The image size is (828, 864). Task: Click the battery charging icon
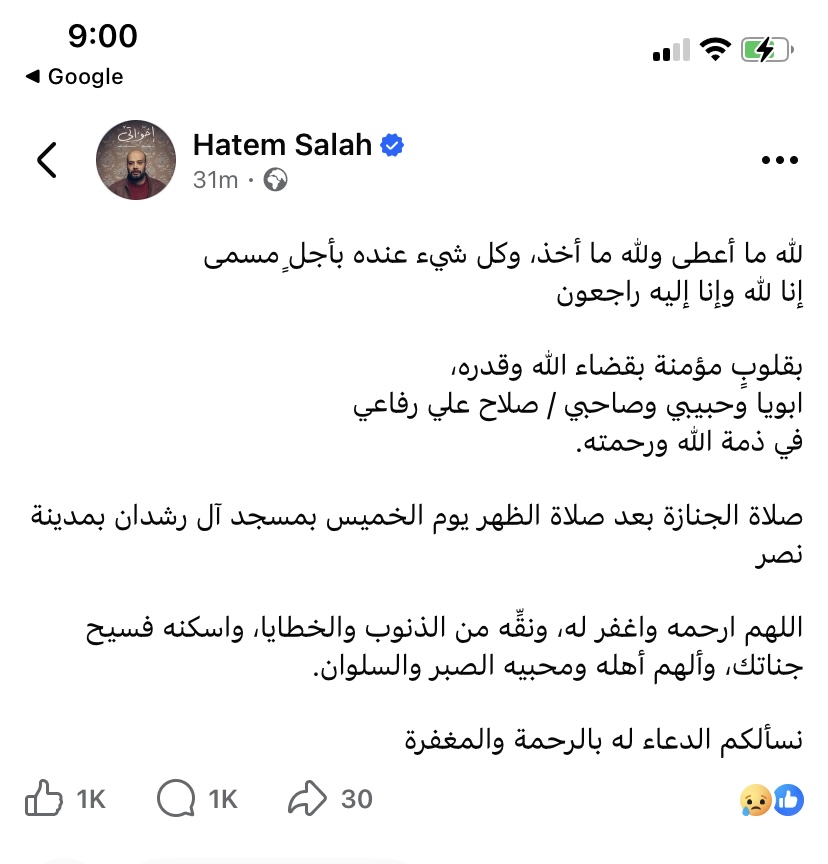click(x=766, y=50)
